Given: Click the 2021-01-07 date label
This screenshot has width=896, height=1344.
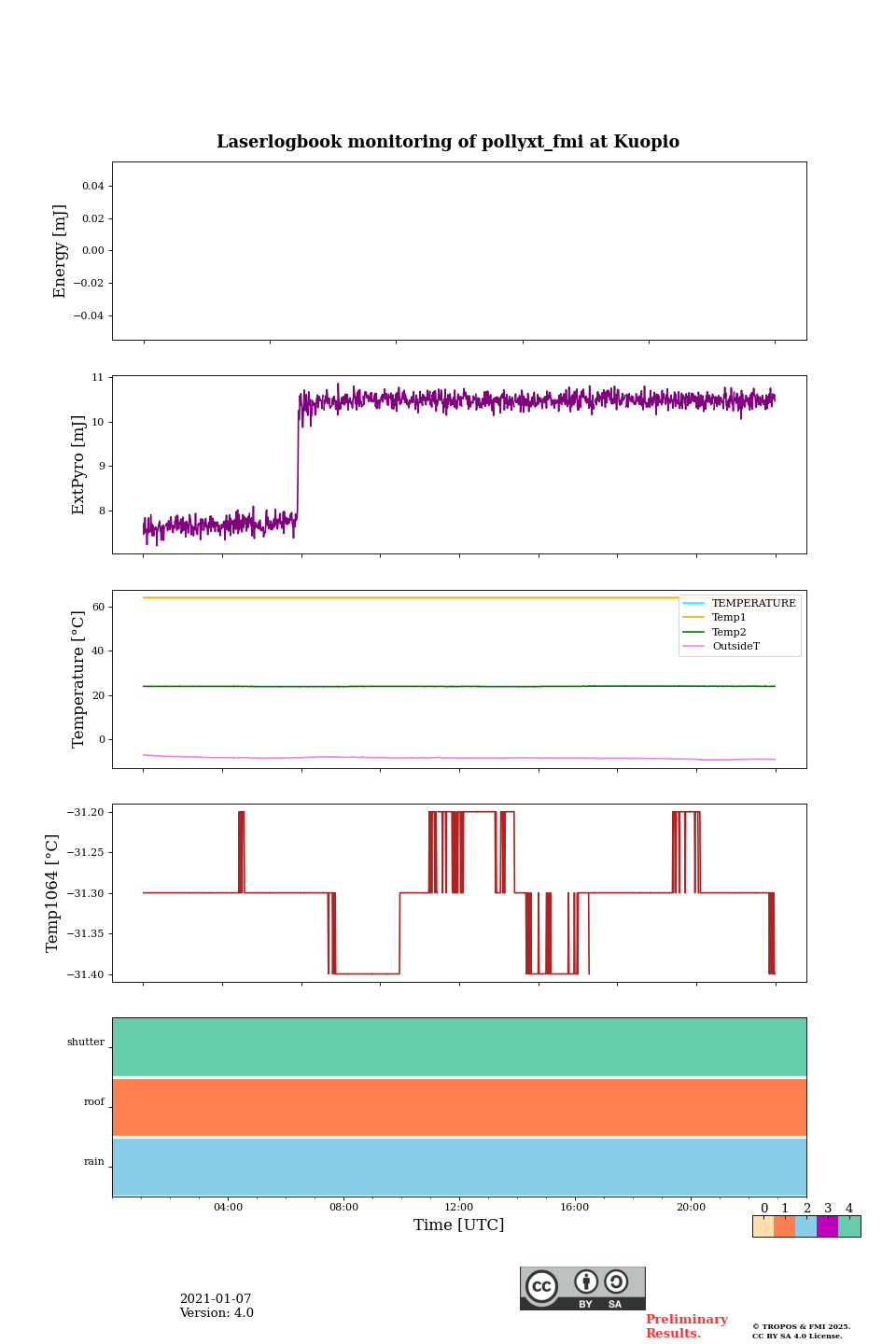Looking at the screenshot, I should (216, 1298).
